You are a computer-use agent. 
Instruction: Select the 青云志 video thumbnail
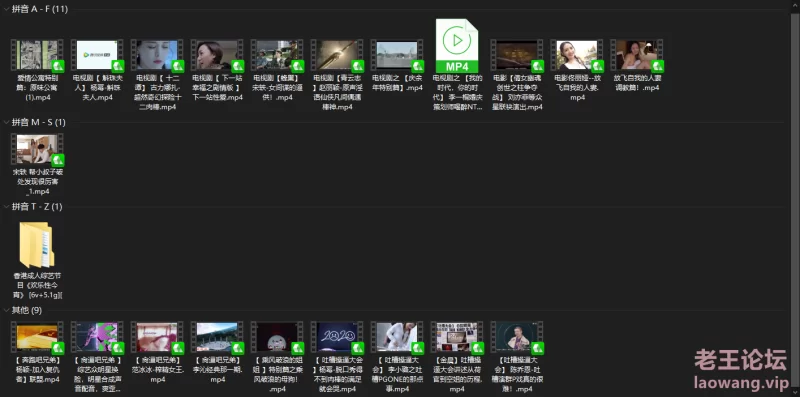pos(337,55)
